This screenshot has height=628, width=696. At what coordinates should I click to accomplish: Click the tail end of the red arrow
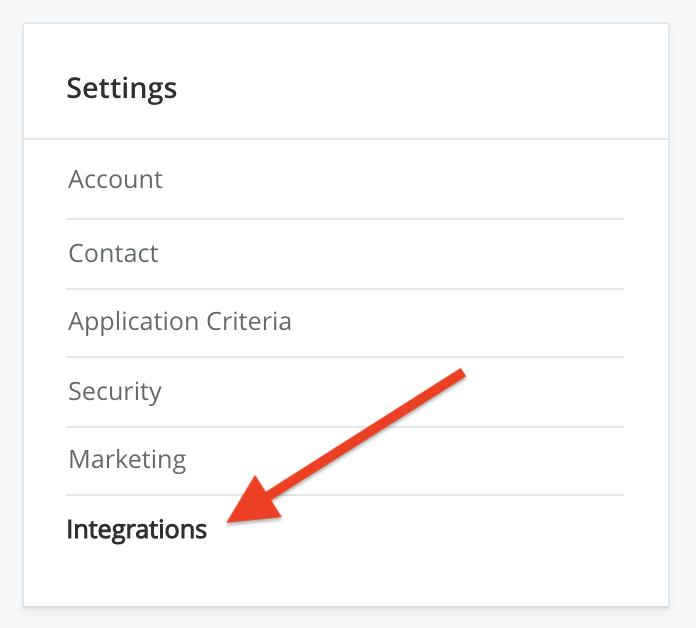click(462, 374)
